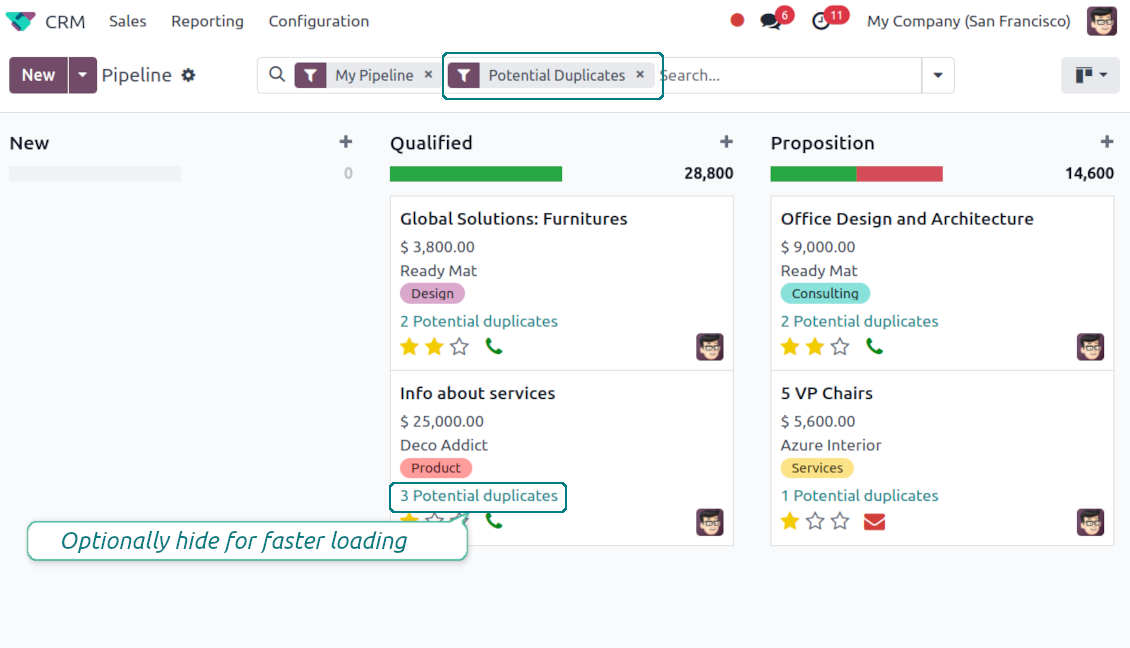Click the red segment of Proposition progress bar
The width and height of the screenshot is (1130, 648).
[x=899, y=174]
